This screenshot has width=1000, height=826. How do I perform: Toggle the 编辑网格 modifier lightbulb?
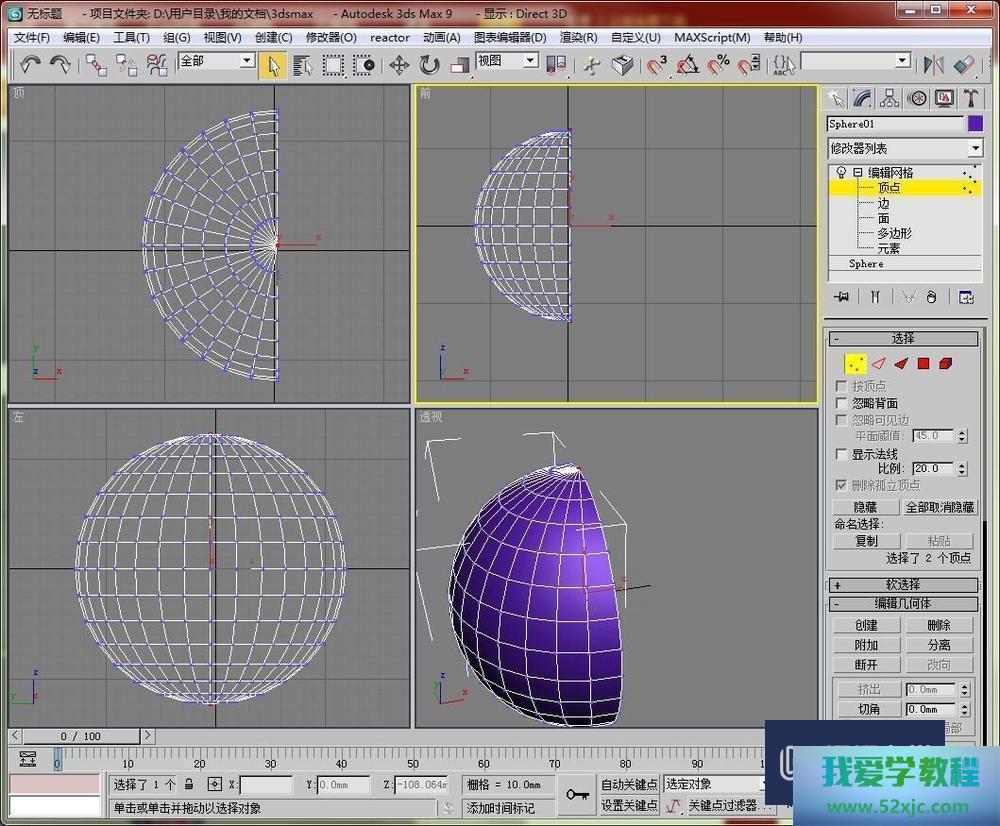point(841,173)
